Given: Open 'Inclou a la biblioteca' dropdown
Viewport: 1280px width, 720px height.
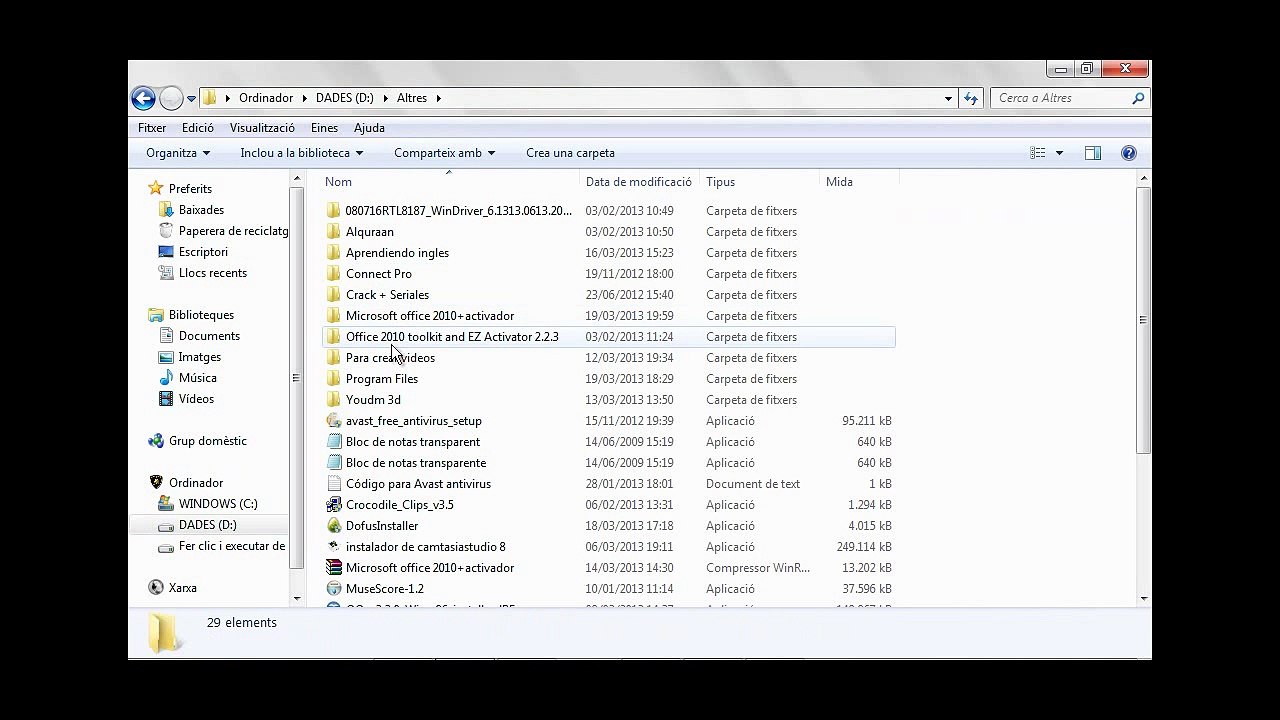Looking at the screenshot, I should click(x=302, y=153).
